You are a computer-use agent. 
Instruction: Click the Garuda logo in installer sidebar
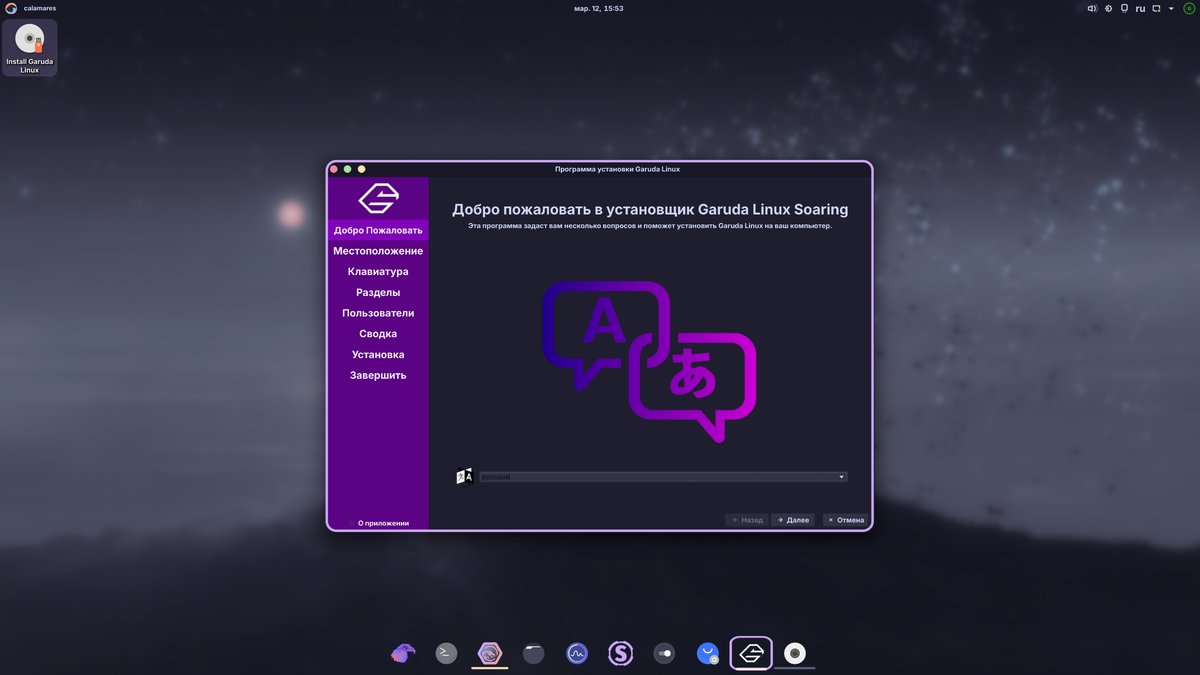[x=378, y=198]
